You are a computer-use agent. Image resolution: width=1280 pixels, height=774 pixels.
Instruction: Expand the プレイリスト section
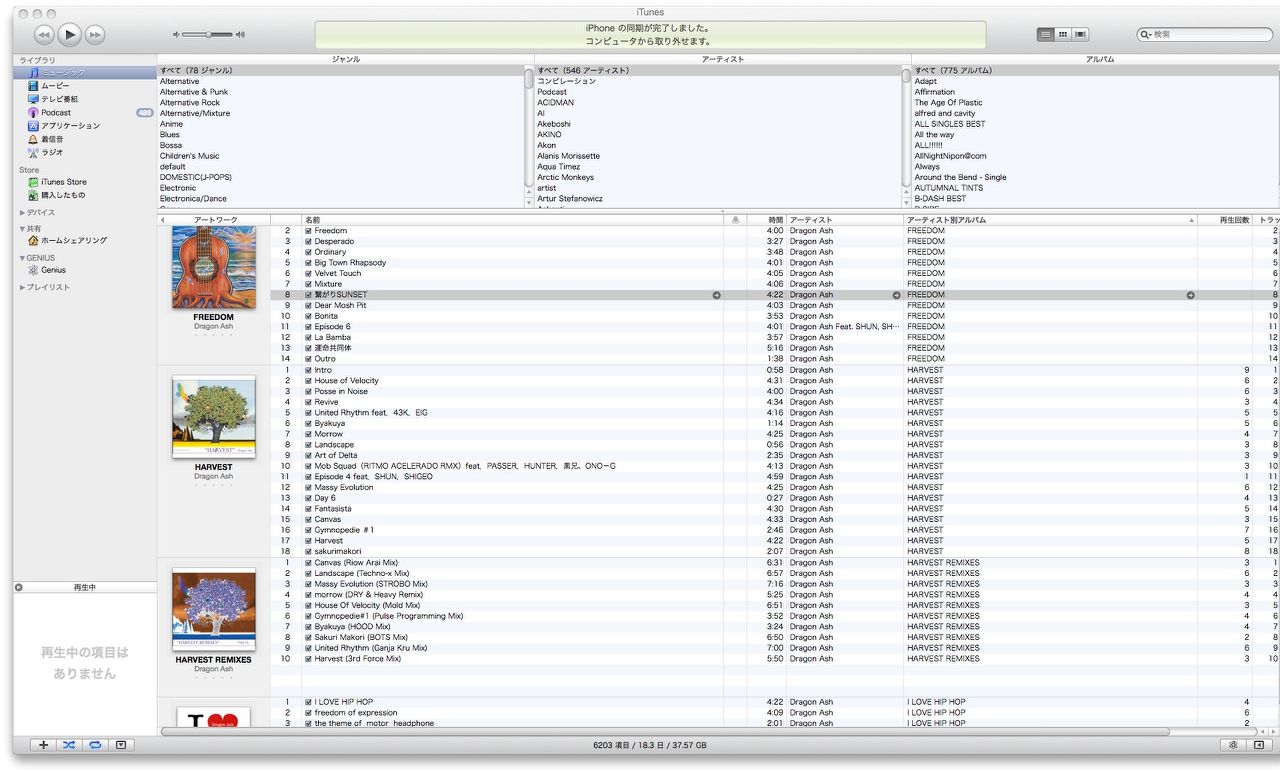22,287
